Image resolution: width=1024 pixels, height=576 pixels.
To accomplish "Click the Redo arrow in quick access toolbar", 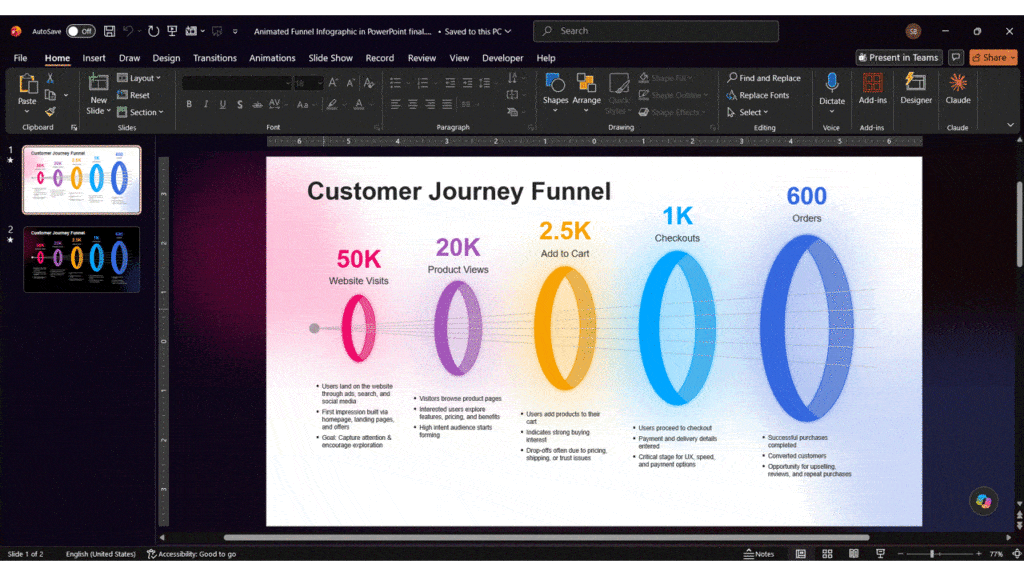I will 153,31.
